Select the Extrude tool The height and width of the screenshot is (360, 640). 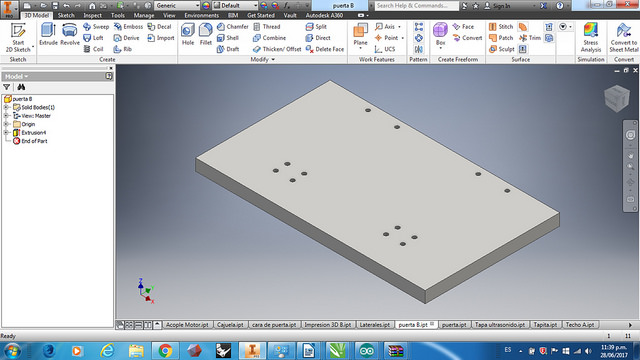(x=48, y=34)
